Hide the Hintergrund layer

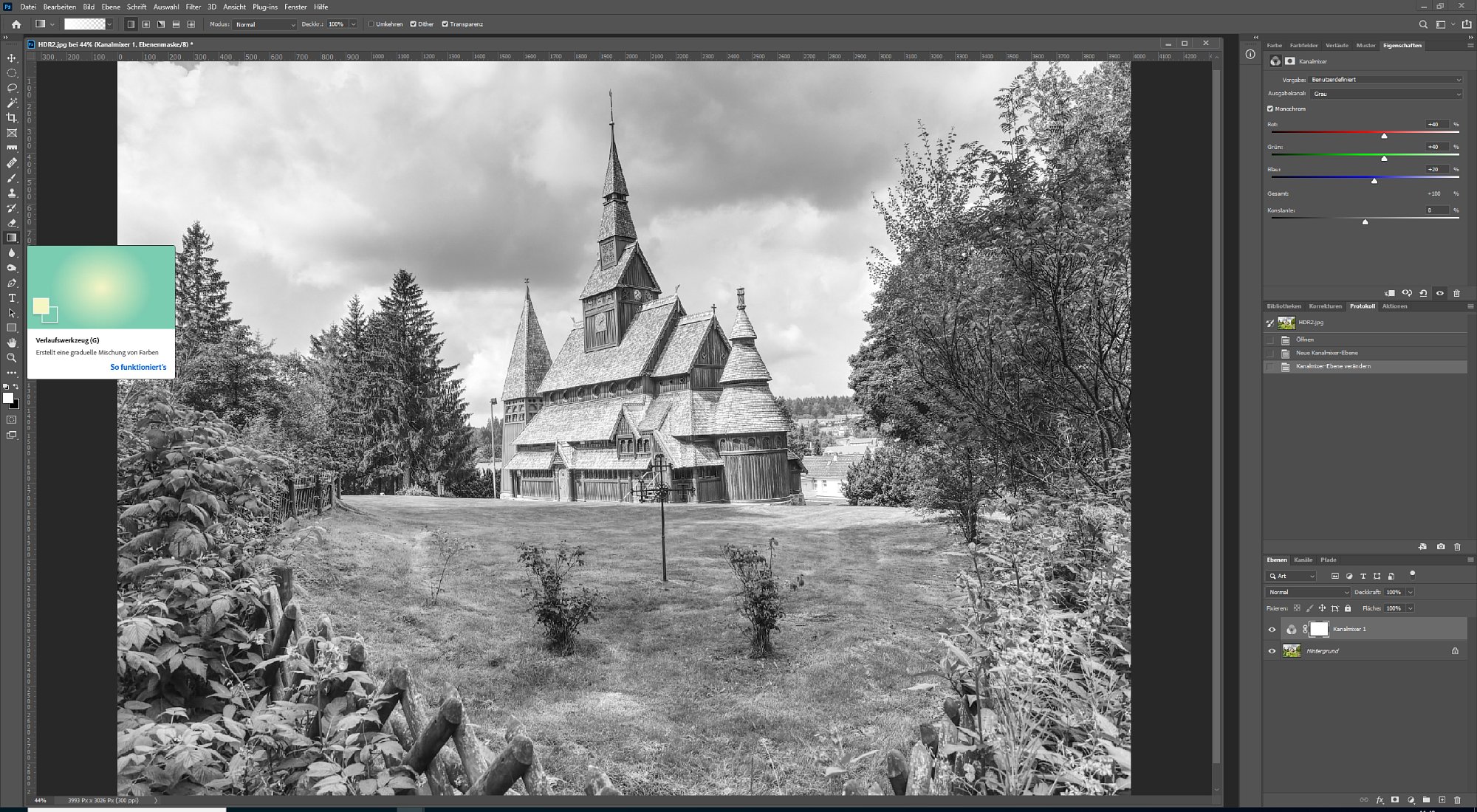coord(1272,651)
